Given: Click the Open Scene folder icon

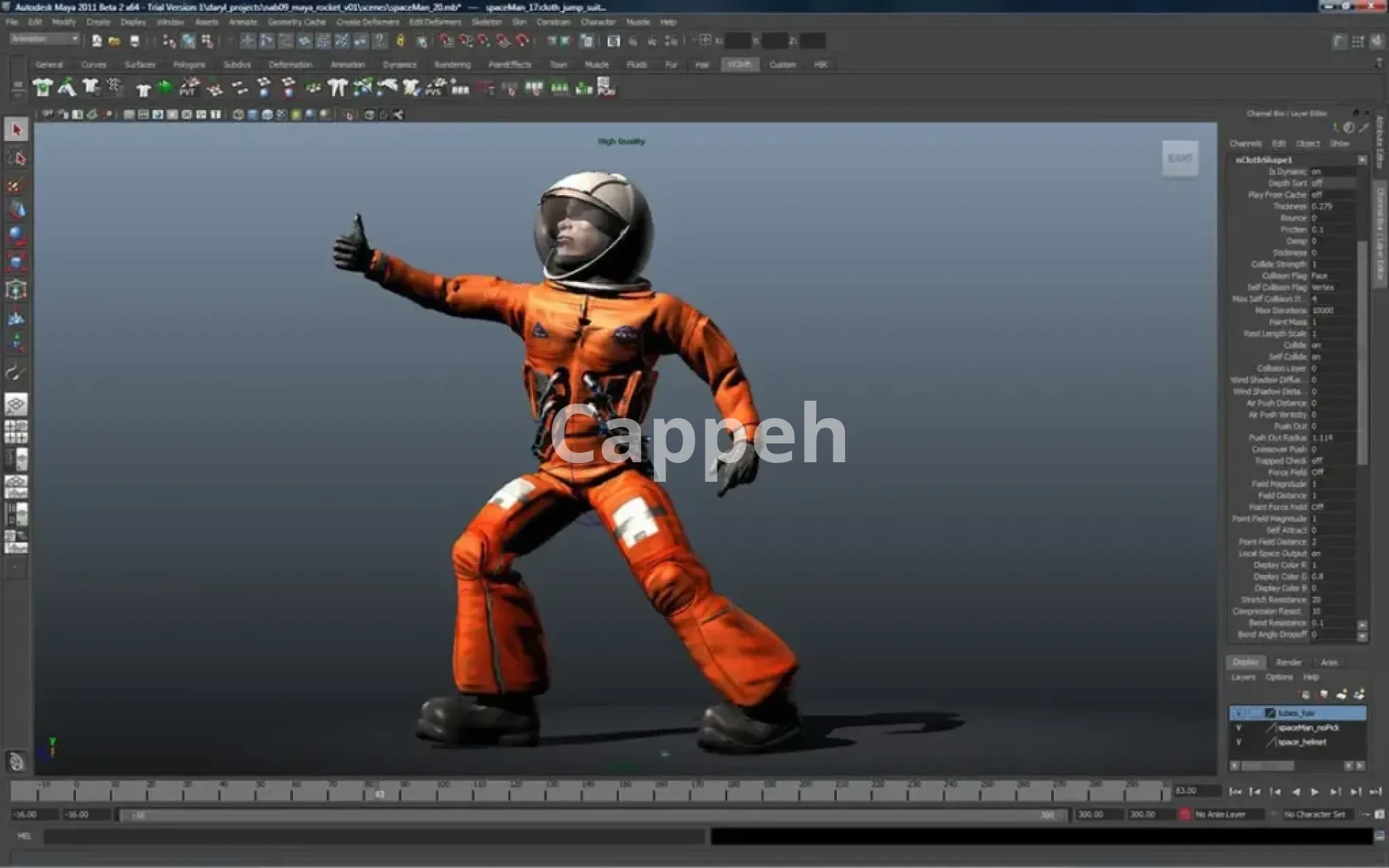Looking at the screenshot, I should pos(114,41).
